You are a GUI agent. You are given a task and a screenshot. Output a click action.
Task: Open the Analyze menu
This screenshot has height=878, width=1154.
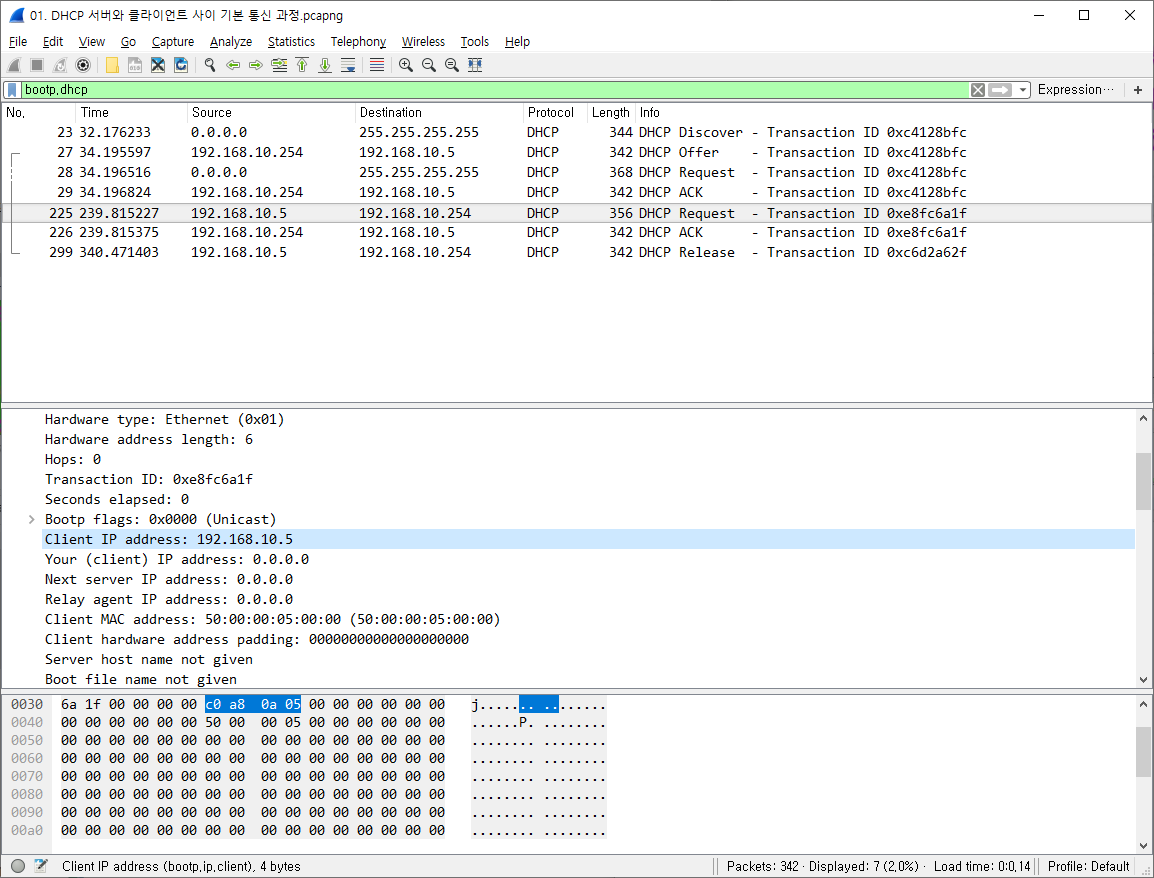(230, 42)
